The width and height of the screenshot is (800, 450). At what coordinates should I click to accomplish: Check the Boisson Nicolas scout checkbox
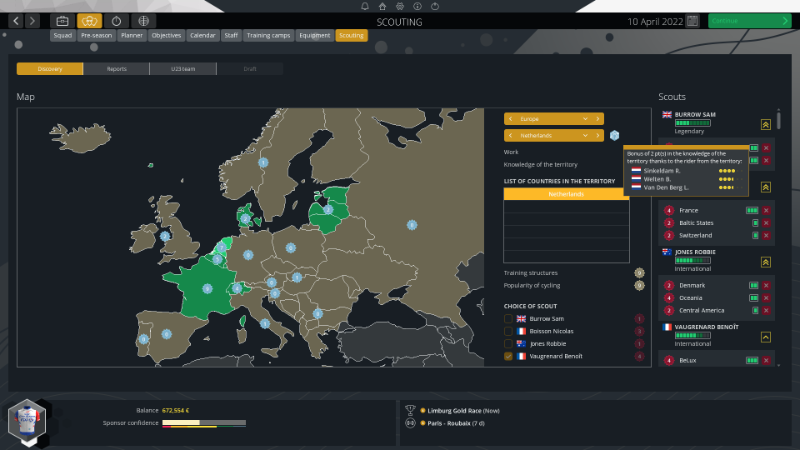[x=509, y=331]
